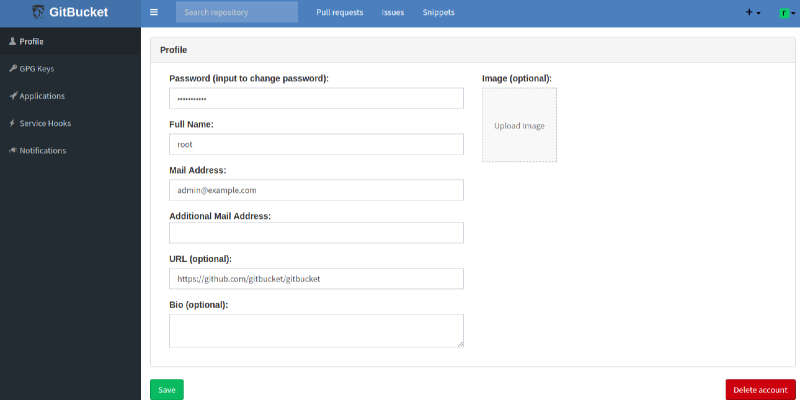Click inside the Bio text area
Screen dimensions: 800x400
click(316, 330)
